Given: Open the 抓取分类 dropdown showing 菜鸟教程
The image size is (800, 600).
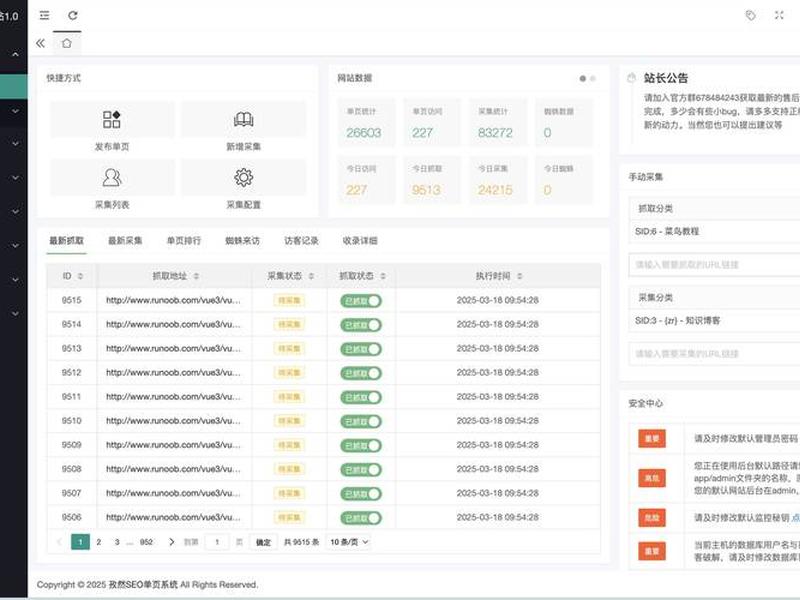Looking at the screenshot, I should pos(714,231).
